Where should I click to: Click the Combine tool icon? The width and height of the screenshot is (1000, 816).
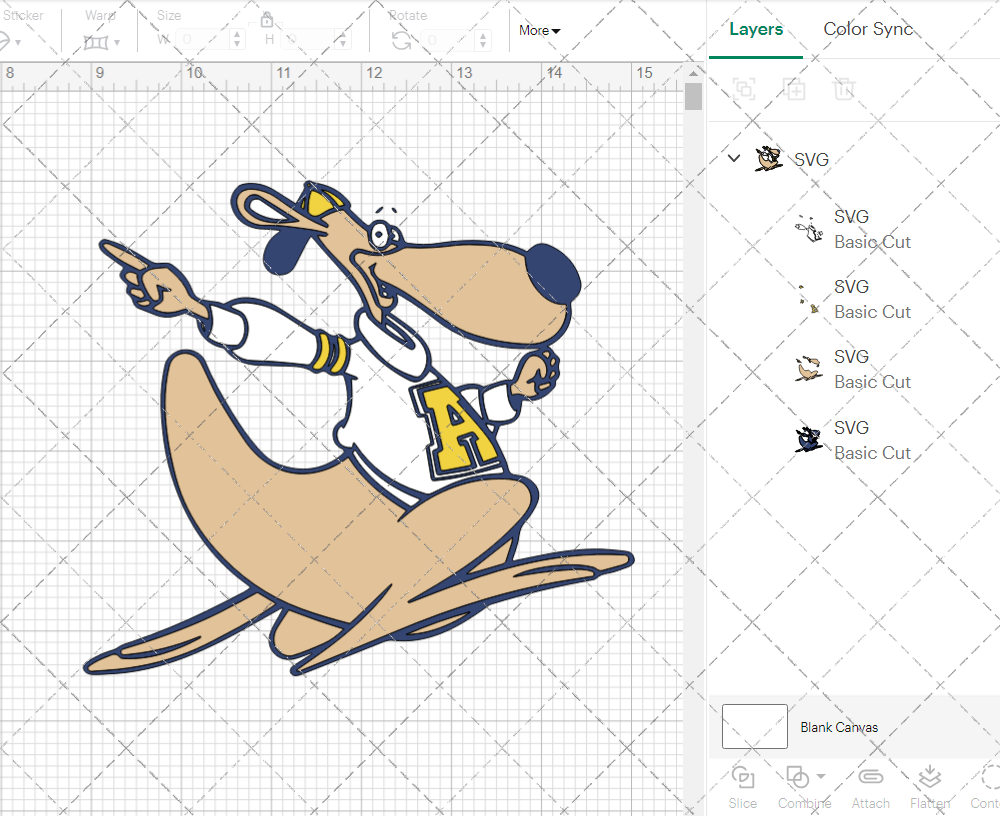[797, 777]
